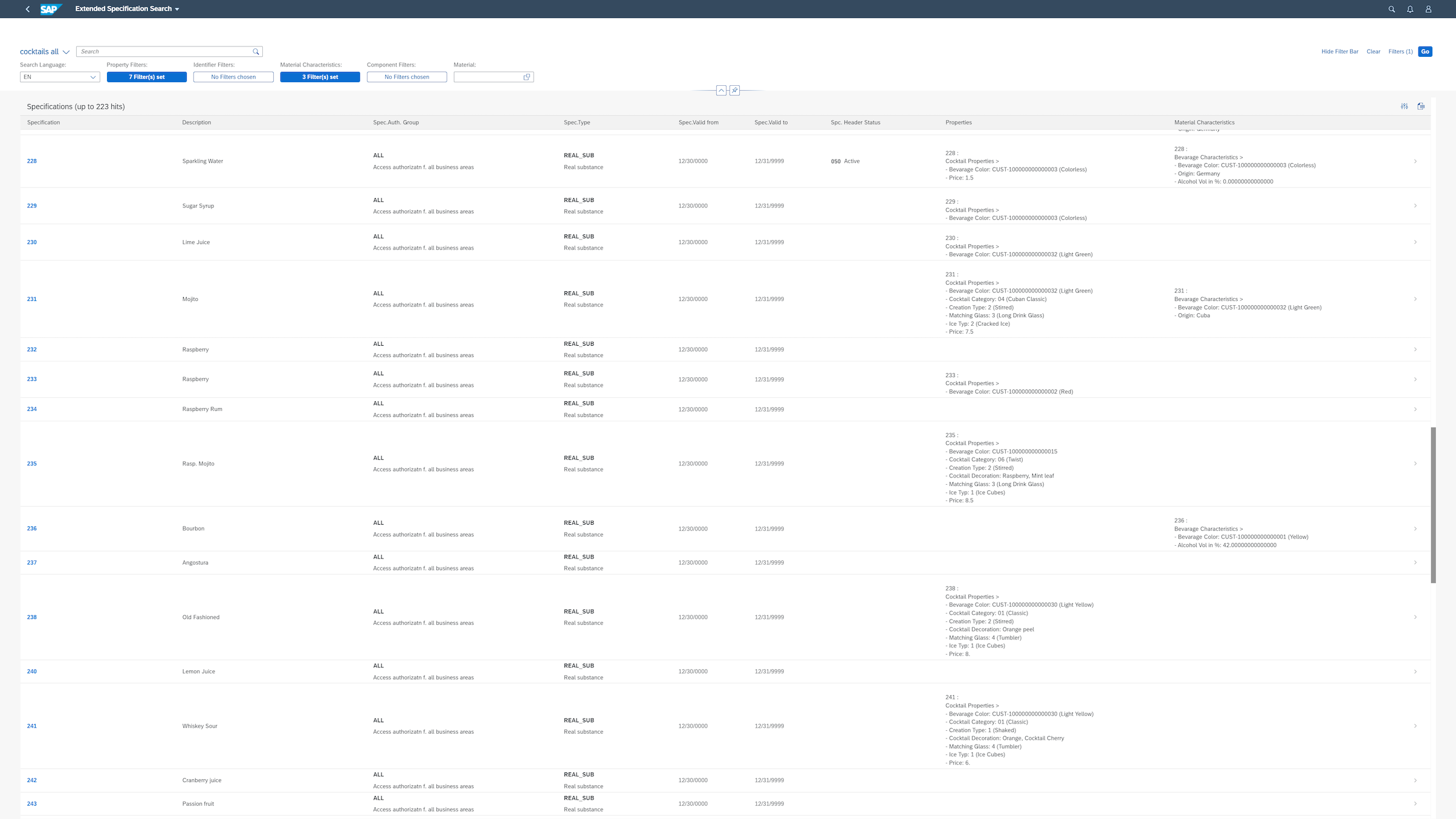Open specification 238 link
The width and height of the screenshot is (1456, 819).
tap(32, 617)
